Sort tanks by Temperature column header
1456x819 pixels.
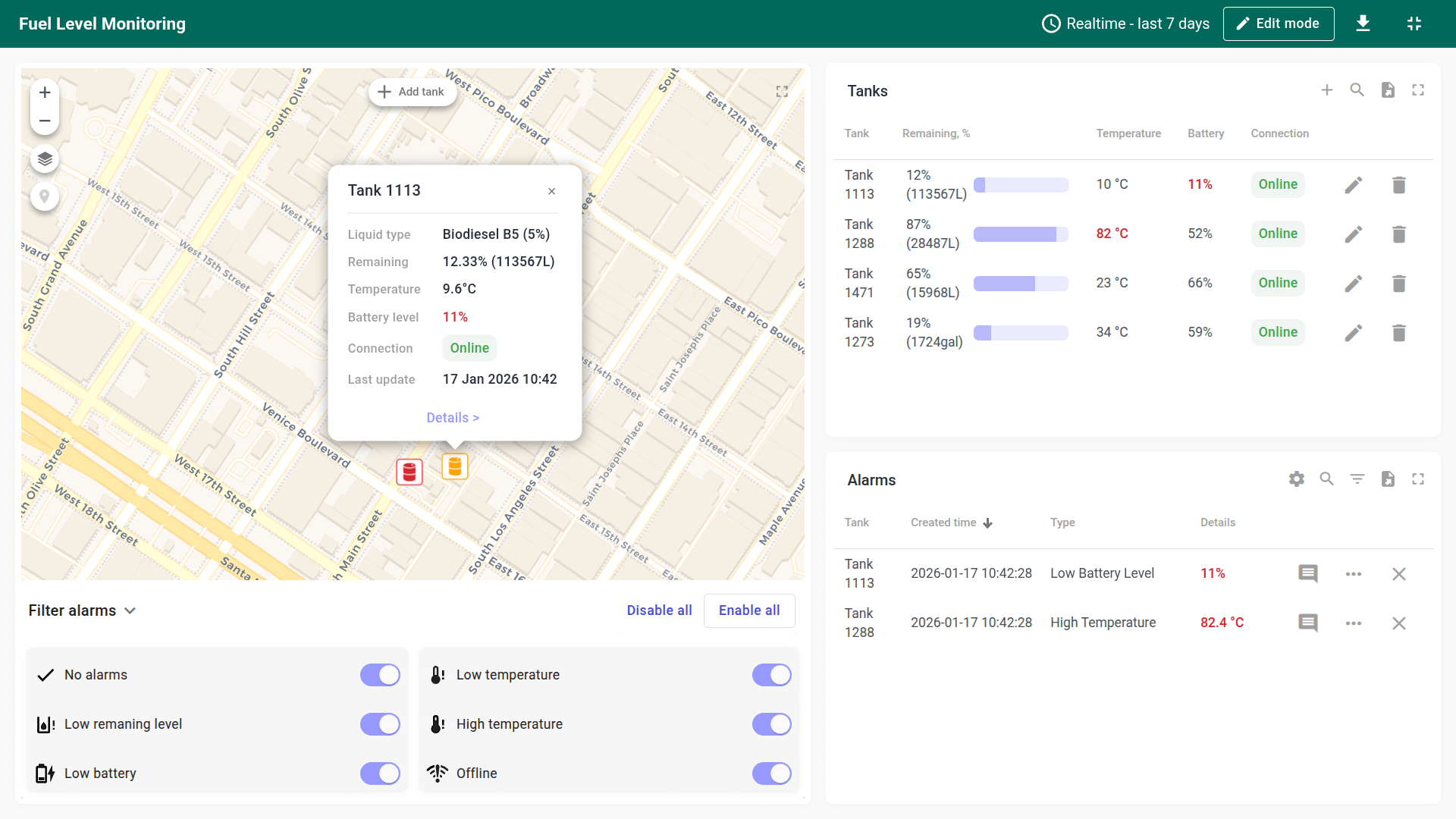1128,133
